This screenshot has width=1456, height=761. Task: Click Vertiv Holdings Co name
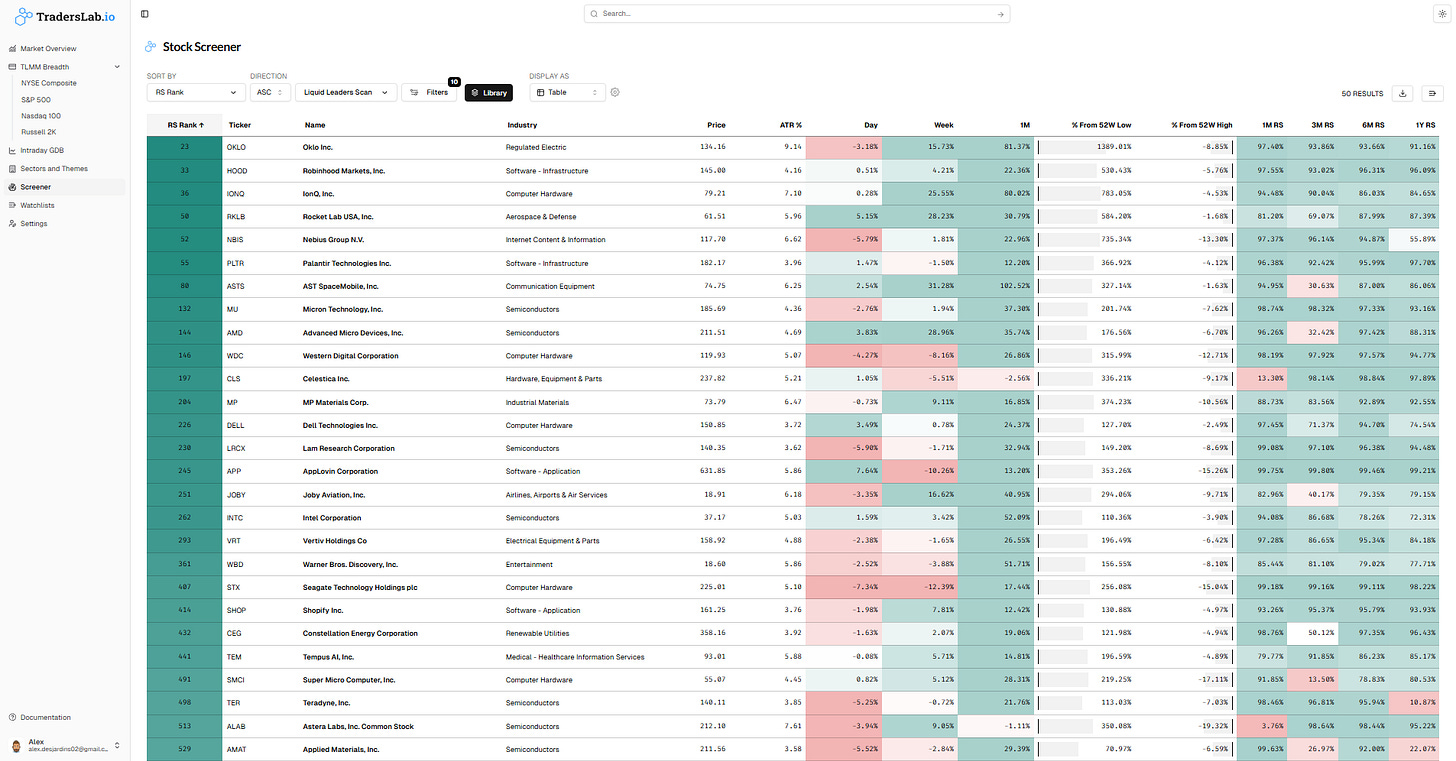coord(335,541)
